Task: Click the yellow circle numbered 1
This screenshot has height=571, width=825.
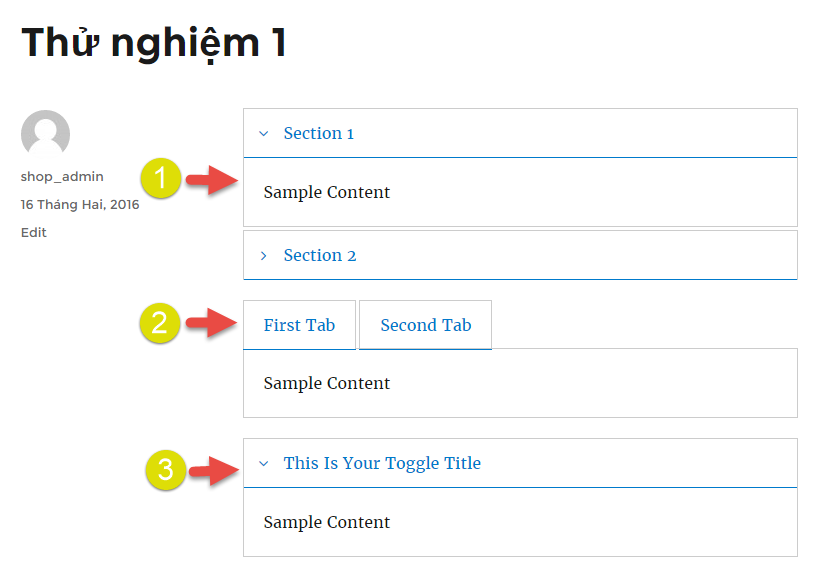Action: point(161,178)
